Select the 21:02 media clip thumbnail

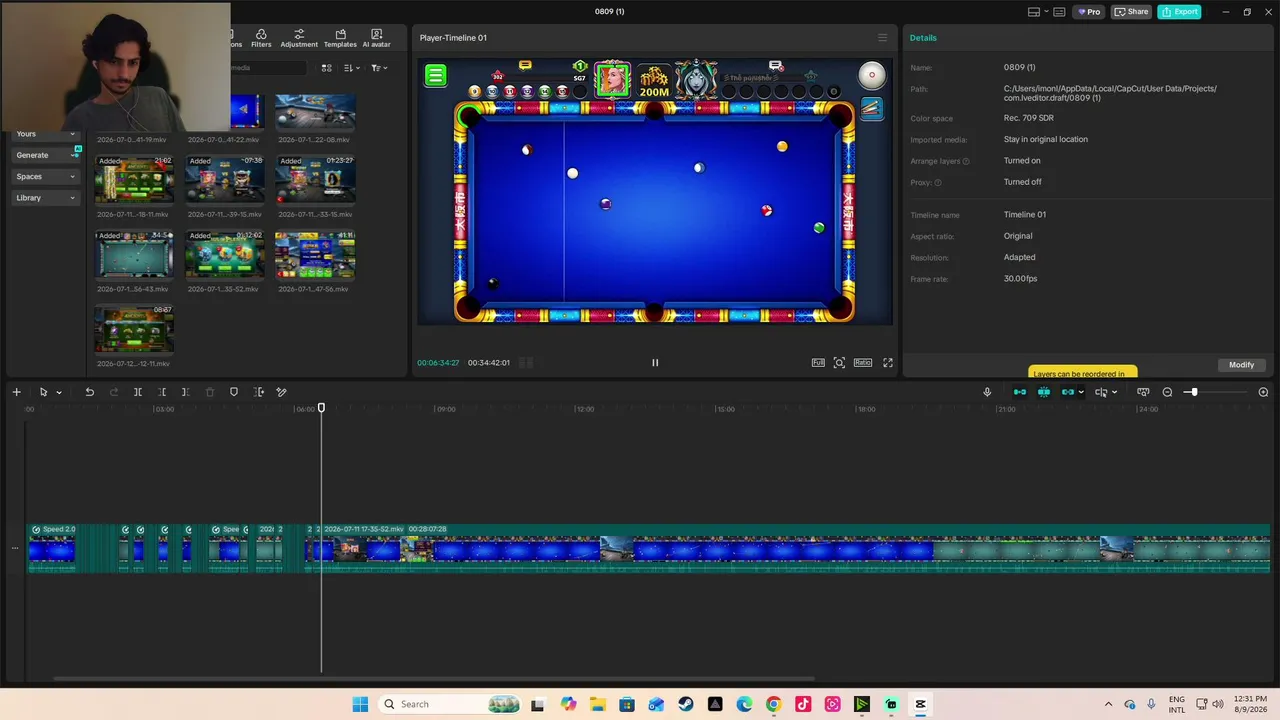coord(134,179)
